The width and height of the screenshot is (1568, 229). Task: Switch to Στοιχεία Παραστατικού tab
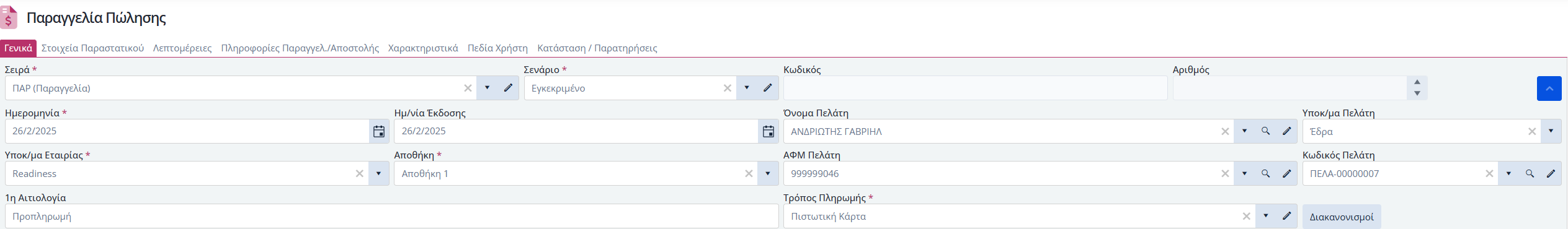tap(92, 48)
